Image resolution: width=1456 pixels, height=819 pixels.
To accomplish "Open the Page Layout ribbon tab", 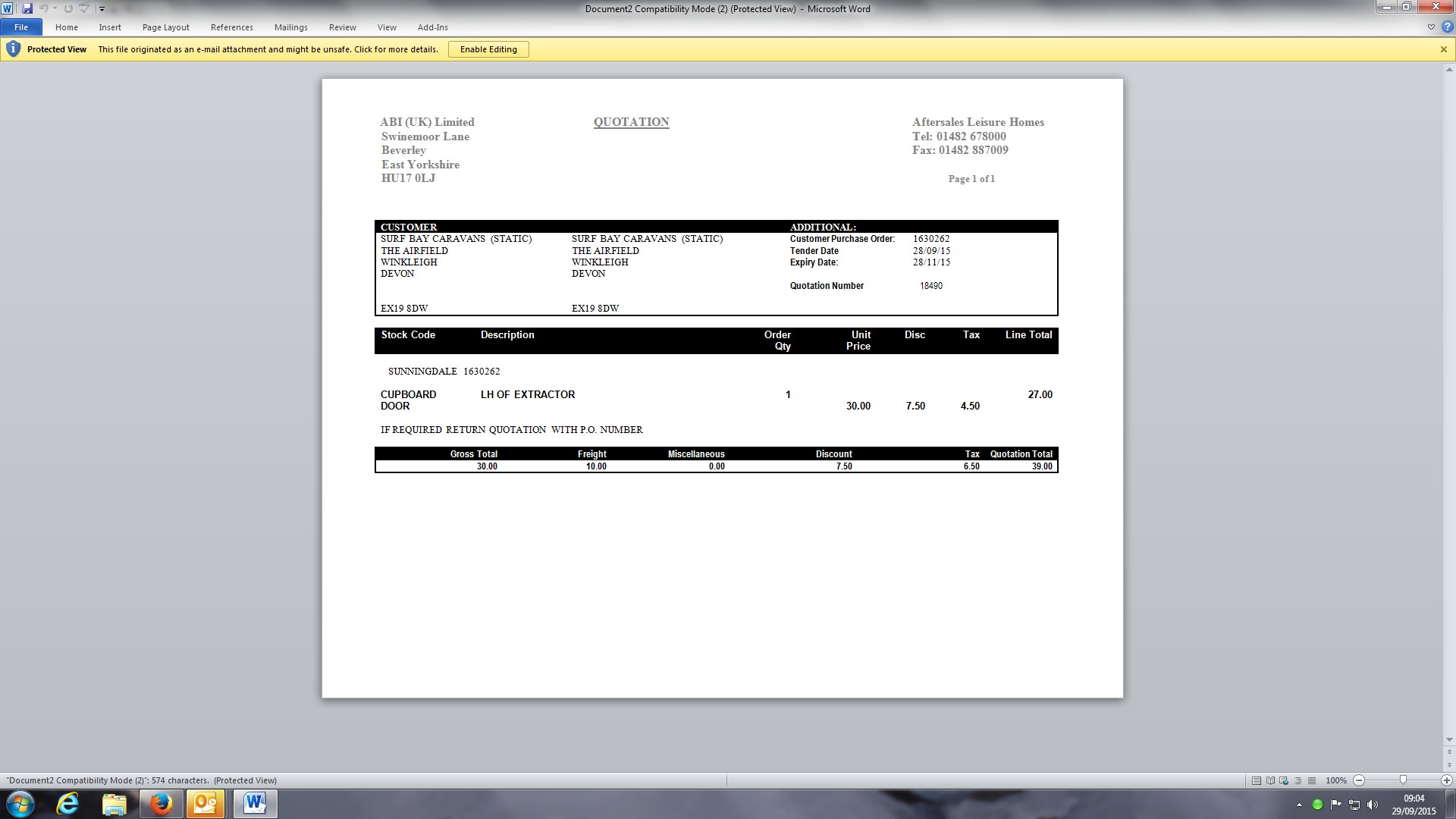I will pyautogui.click(x=165, y=27).
